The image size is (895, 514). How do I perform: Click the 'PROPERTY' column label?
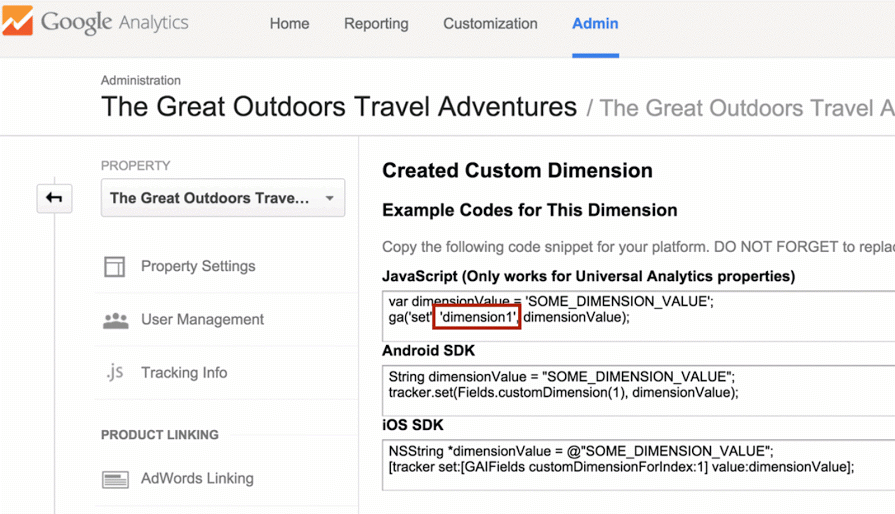[x=136, y=165]
